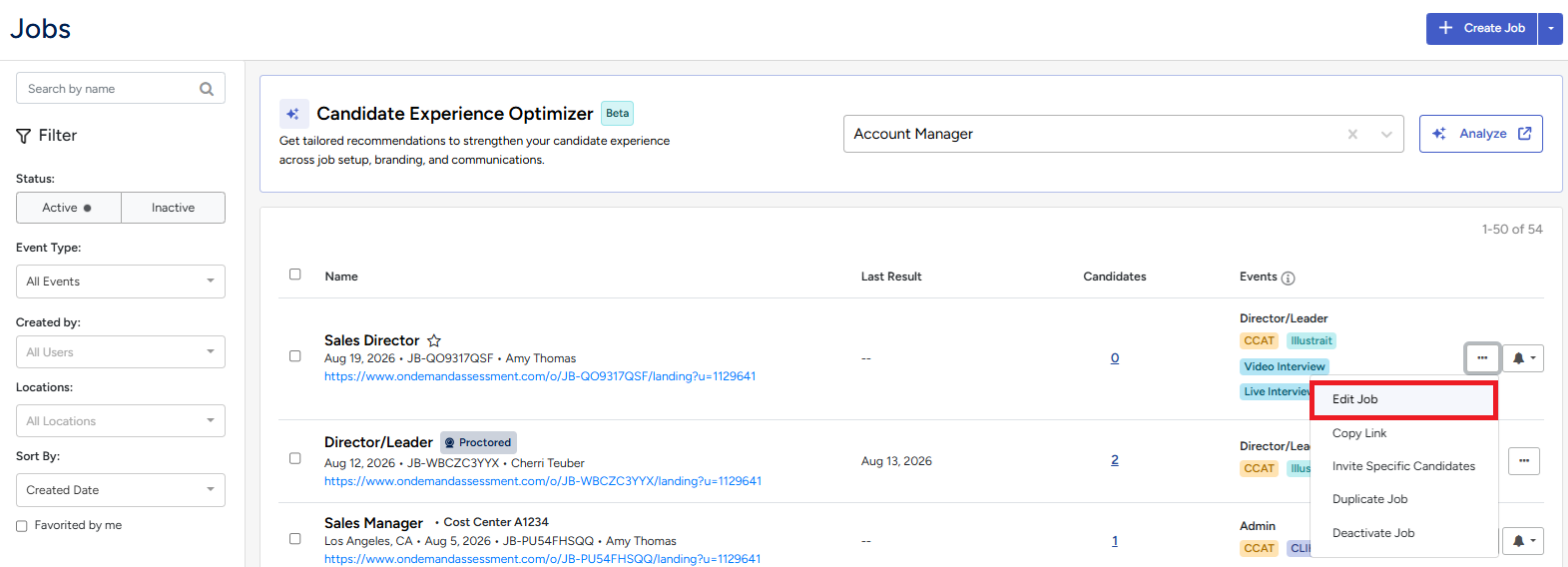
Task: Open All Events dropdown
Action: (121, 282)
